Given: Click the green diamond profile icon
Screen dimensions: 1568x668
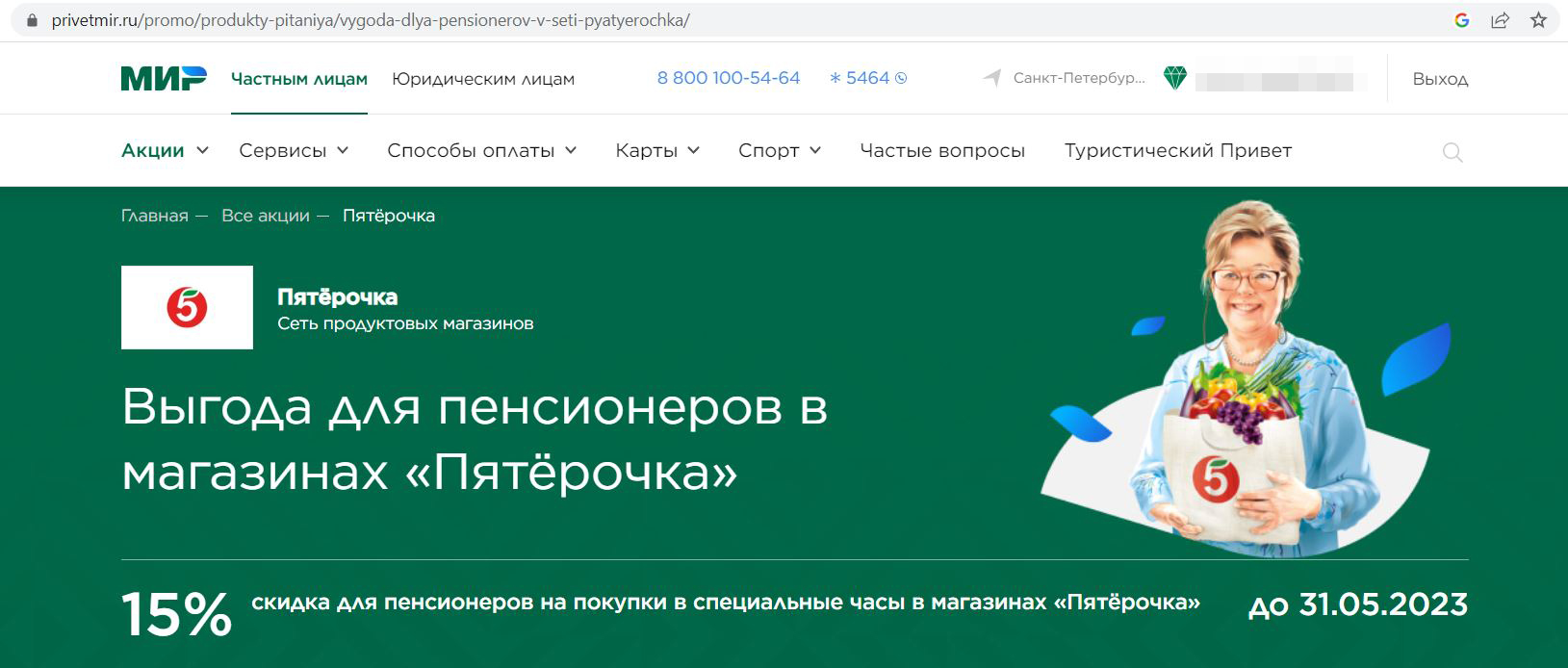Looking at the screenshot, I should pos(1174,79).
